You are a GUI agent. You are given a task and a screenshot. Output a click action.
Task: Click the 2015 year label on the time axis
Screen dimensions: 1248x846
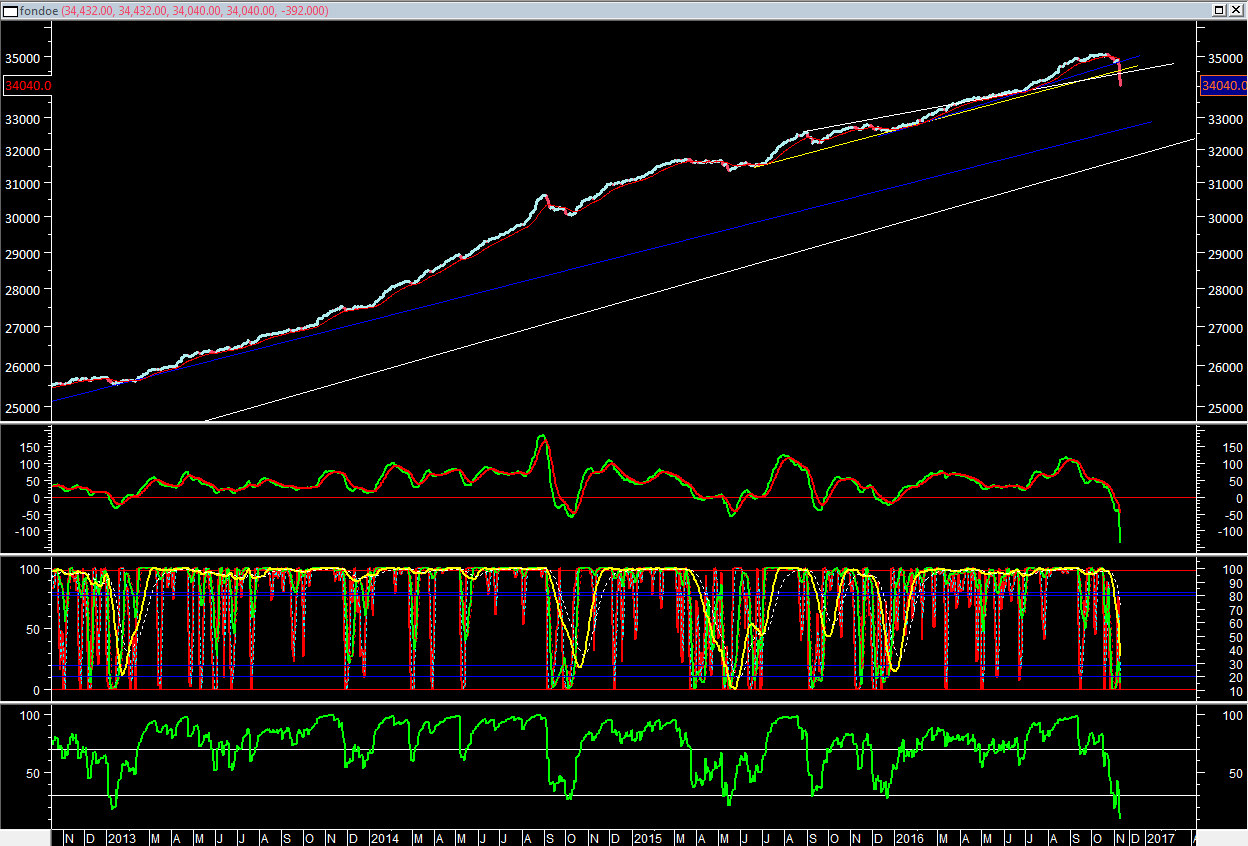pyautogui.click(x=647, y=838)
